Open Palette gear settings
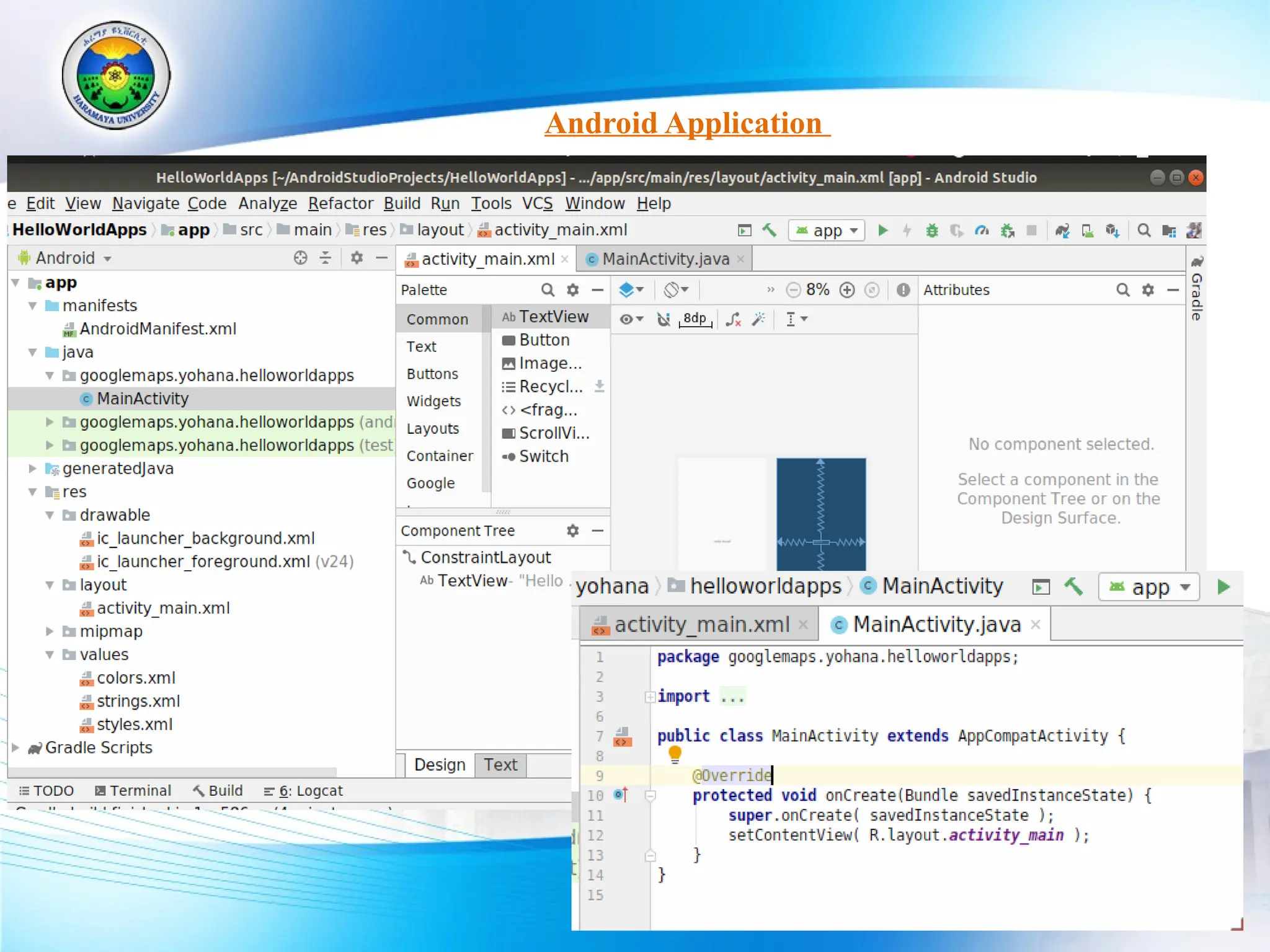The width and height of the screenshot is (1270, 952). [x=572, y=289]
